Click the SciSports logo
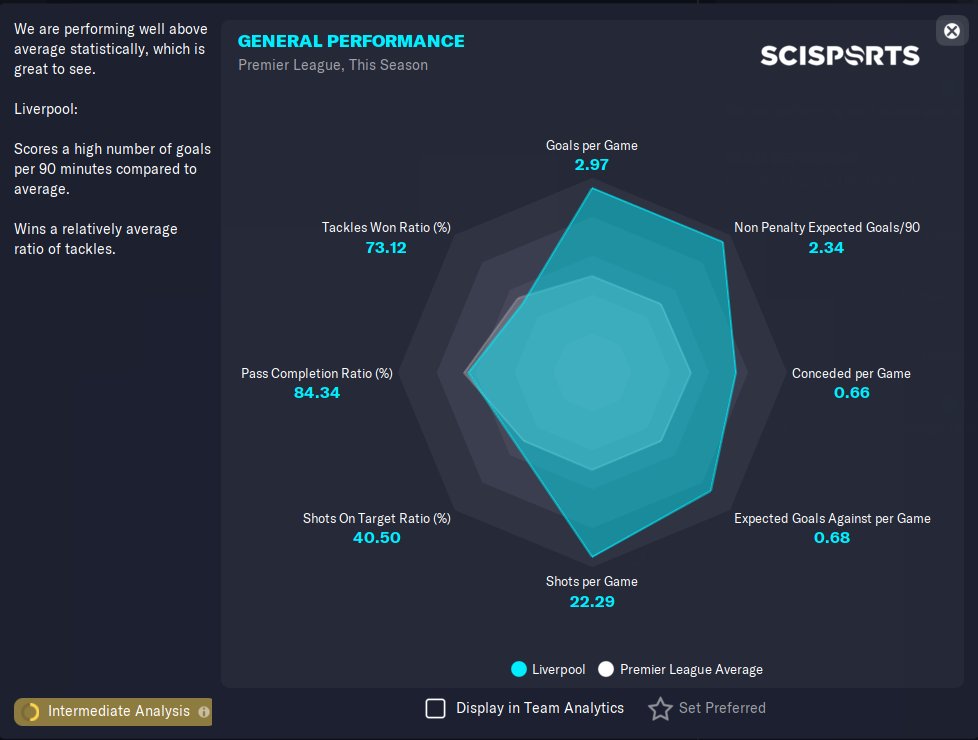 point(839,55)
